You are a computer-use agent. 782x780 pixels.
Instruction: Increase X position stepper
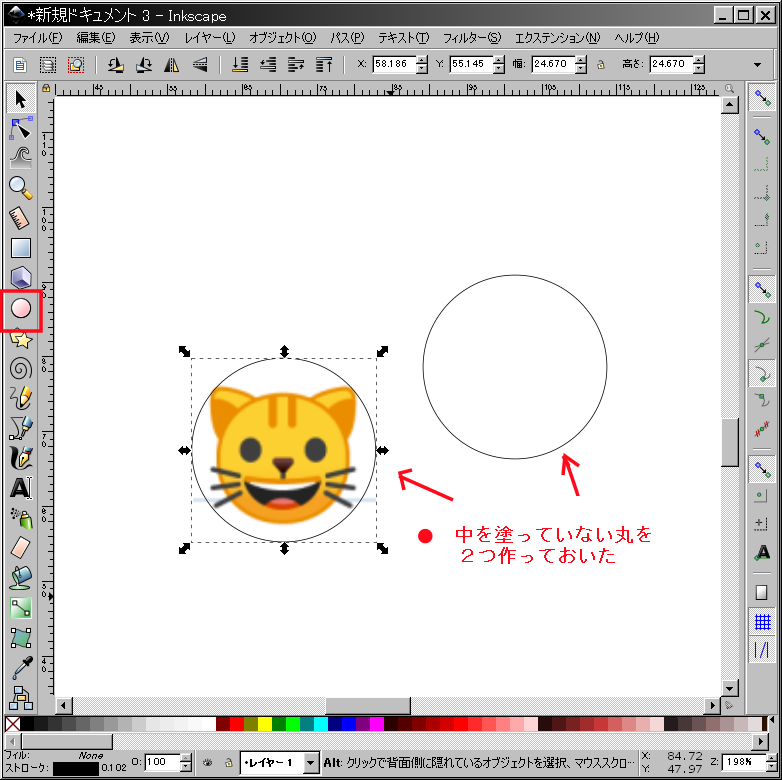pos(422,60)
